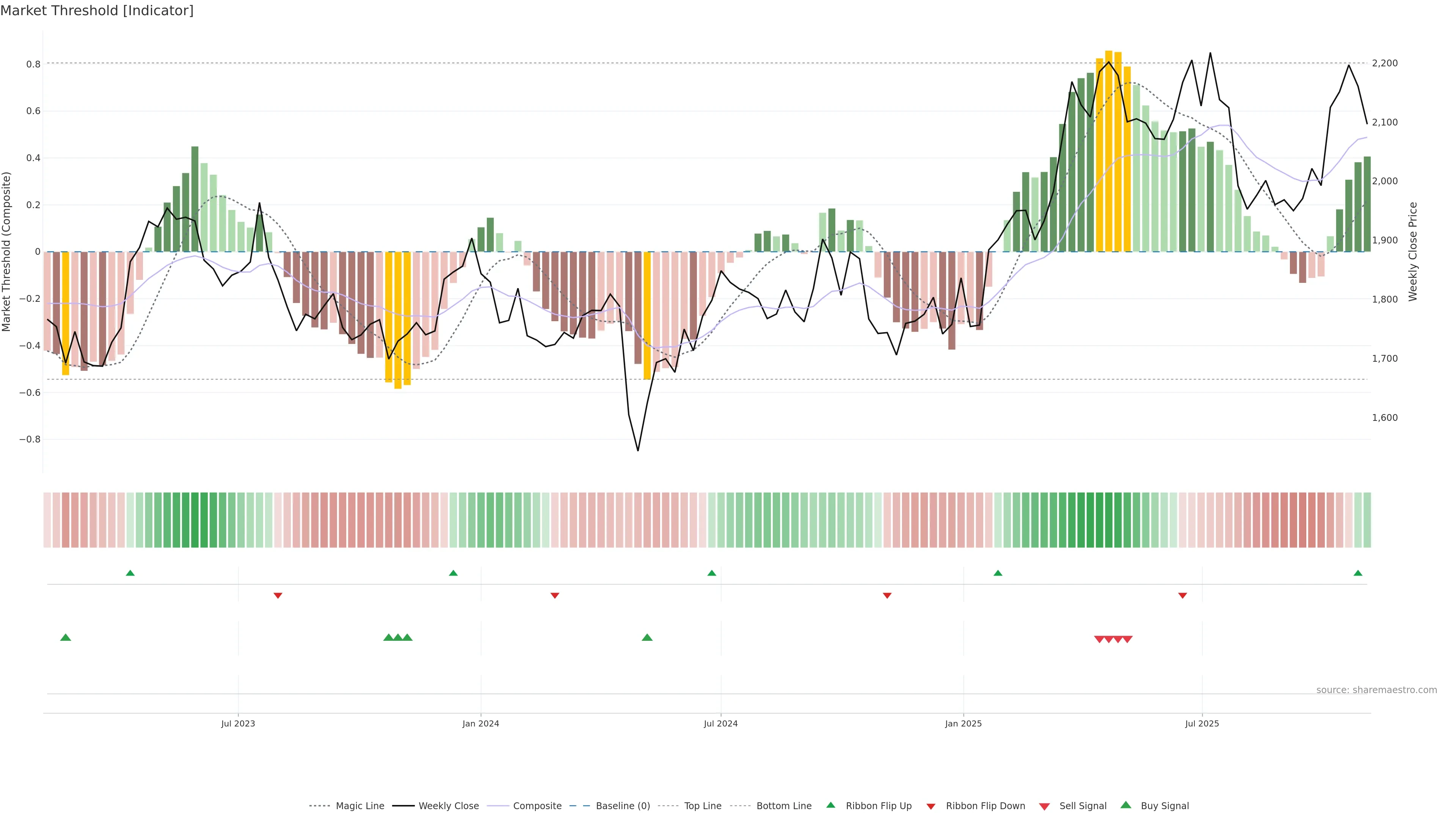
Task: Click the Market Threshold [Indicator] title
Action: [97, 11]
